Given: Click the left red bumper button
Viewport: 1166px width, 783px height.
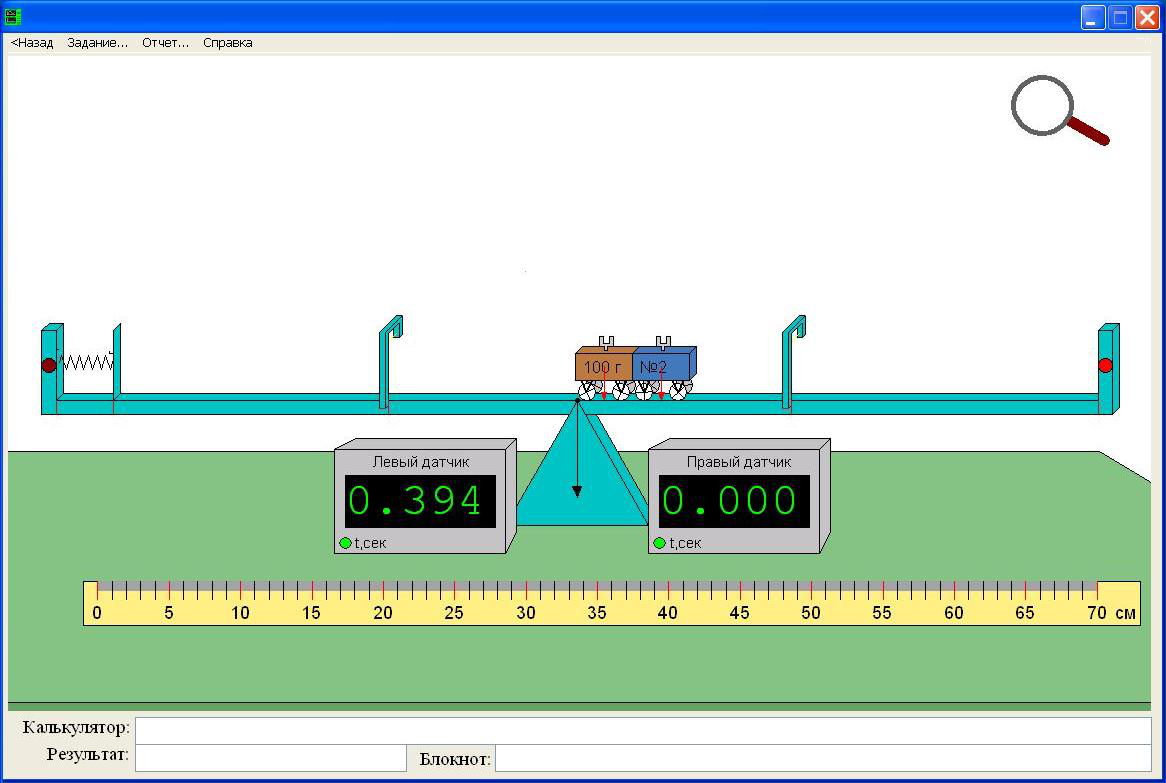Looking at the screenshot, I should (49, 365).
